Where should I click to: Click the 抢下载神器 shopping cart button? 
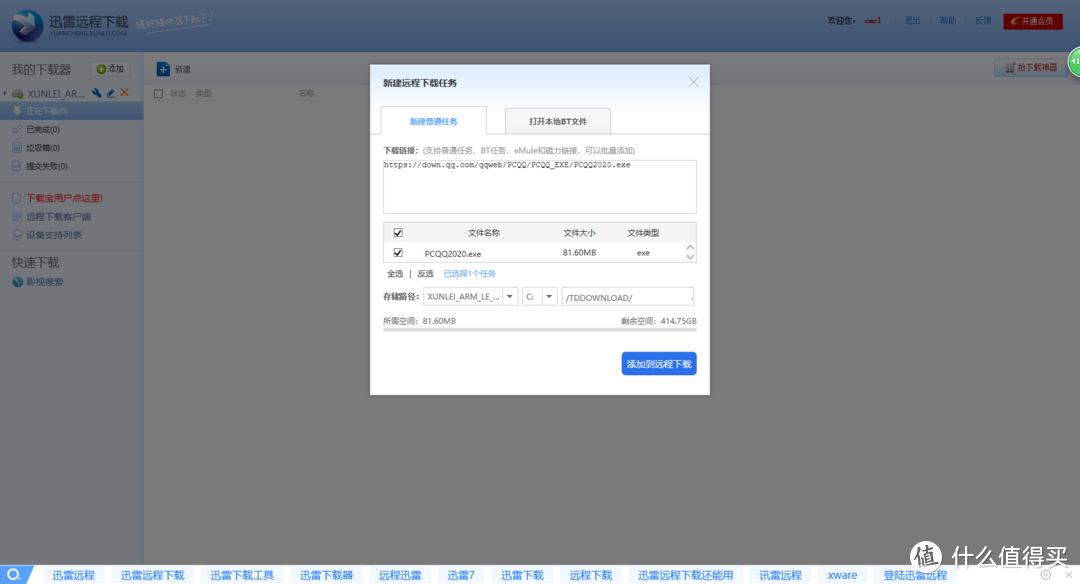(1030, 67)
